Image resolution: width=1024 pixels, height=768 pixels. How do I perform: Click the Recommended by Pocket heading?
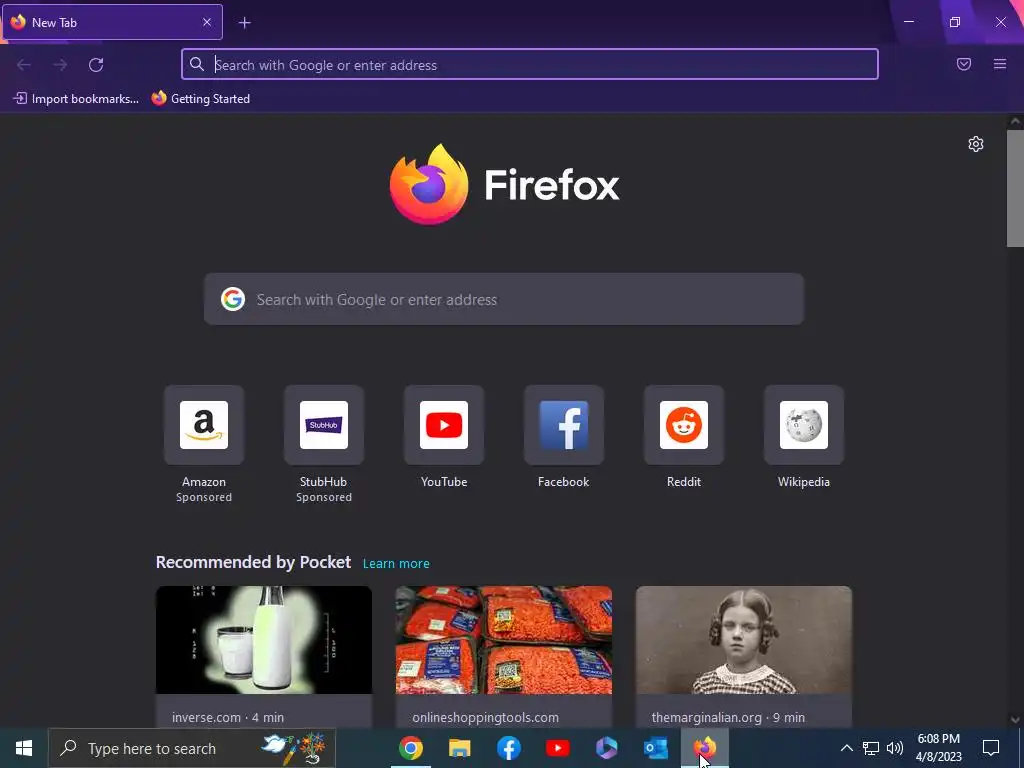tap(253, 562)
